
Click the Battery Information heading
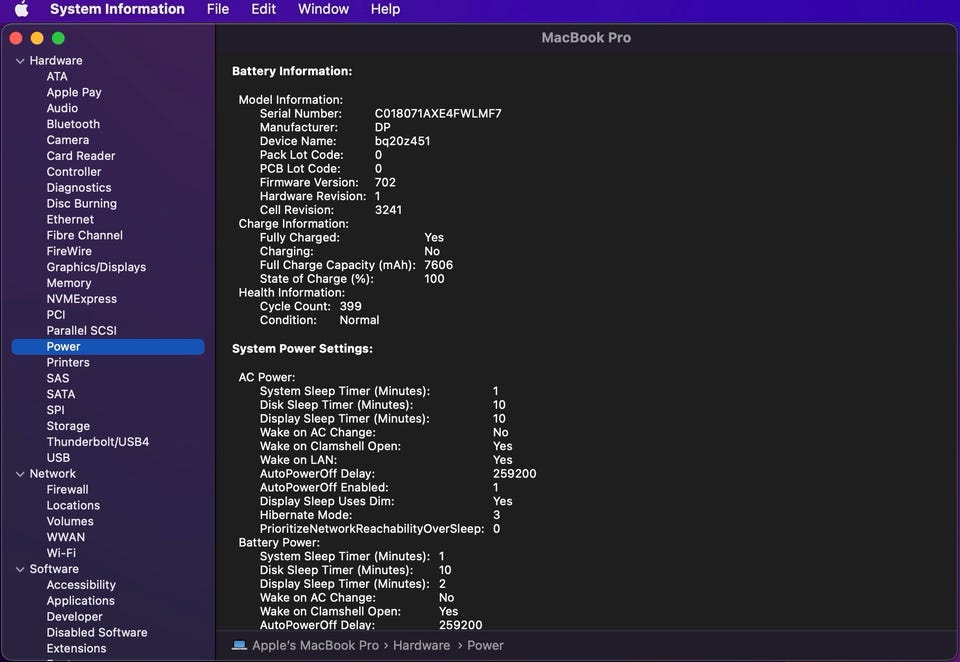292,72
